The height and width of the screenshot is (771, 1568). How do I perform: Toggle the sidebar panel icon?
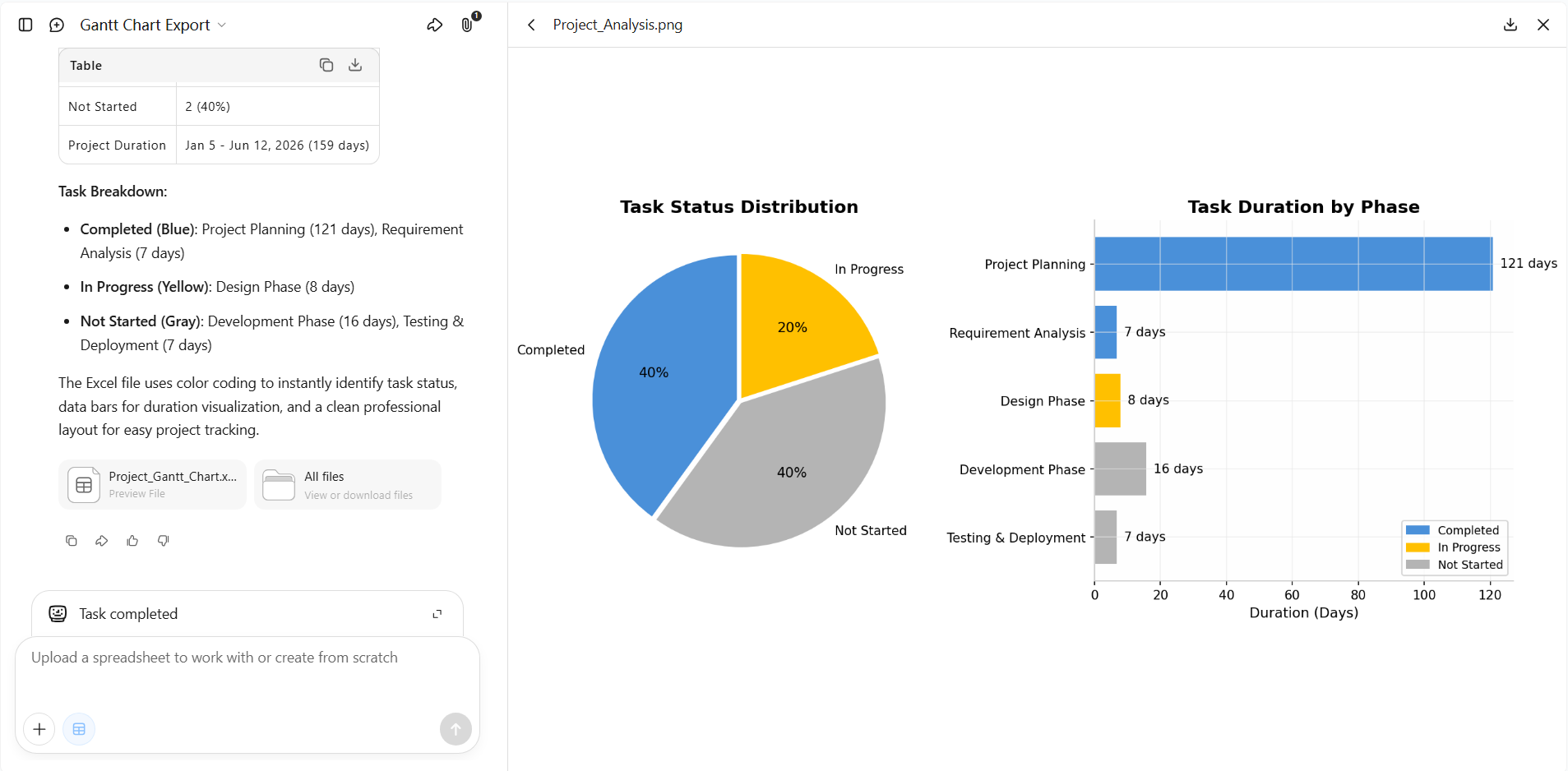[25, 25]
